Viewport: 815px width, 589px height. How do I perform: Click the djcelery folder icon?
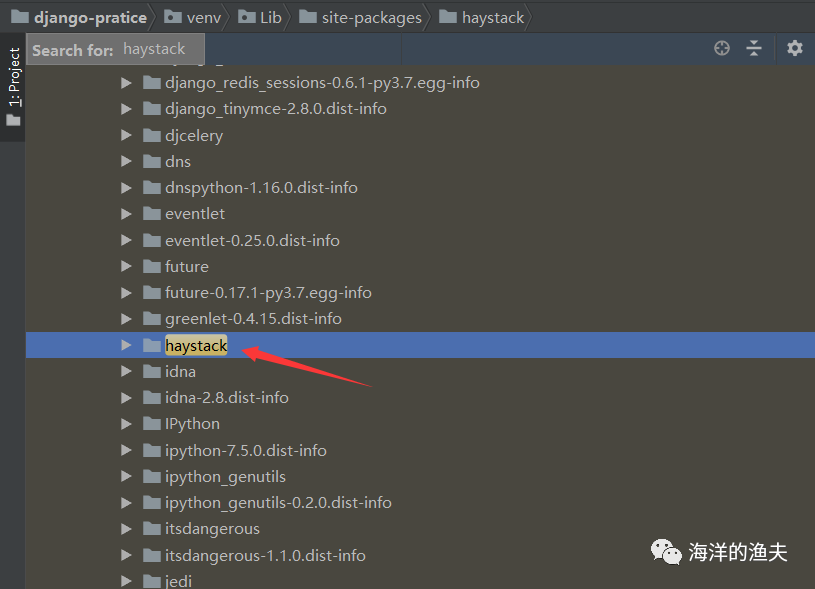point(152,135)
